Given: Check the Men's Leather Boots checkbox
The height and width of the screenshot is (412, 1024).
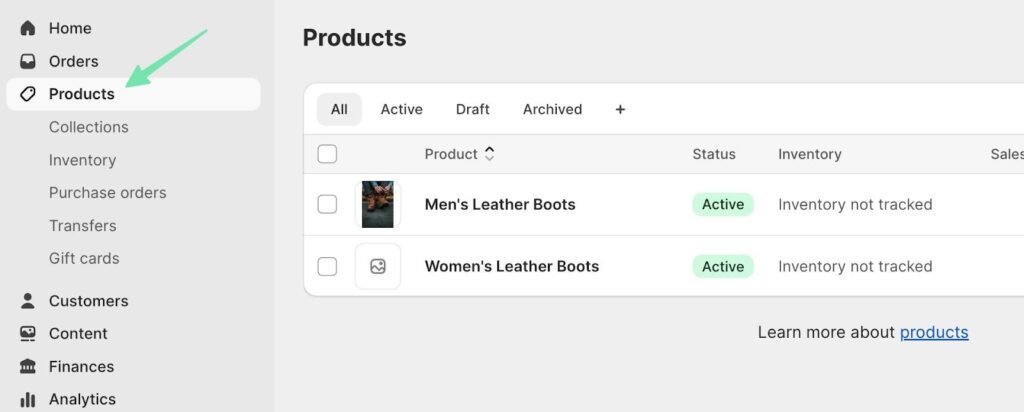Looking at the screenshot, I should 327,204.
